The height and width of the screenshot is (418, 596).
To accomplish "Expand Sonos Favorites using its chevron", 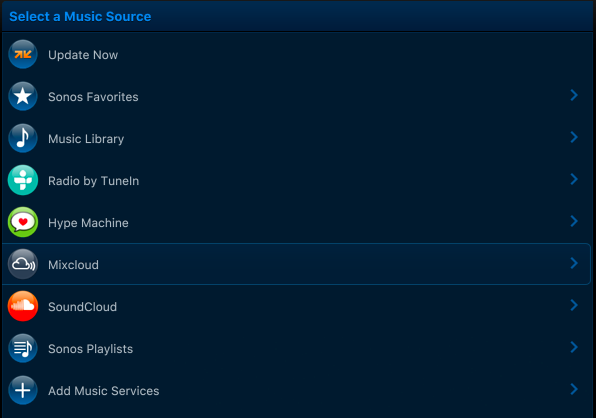I will (x=574, y=95).
